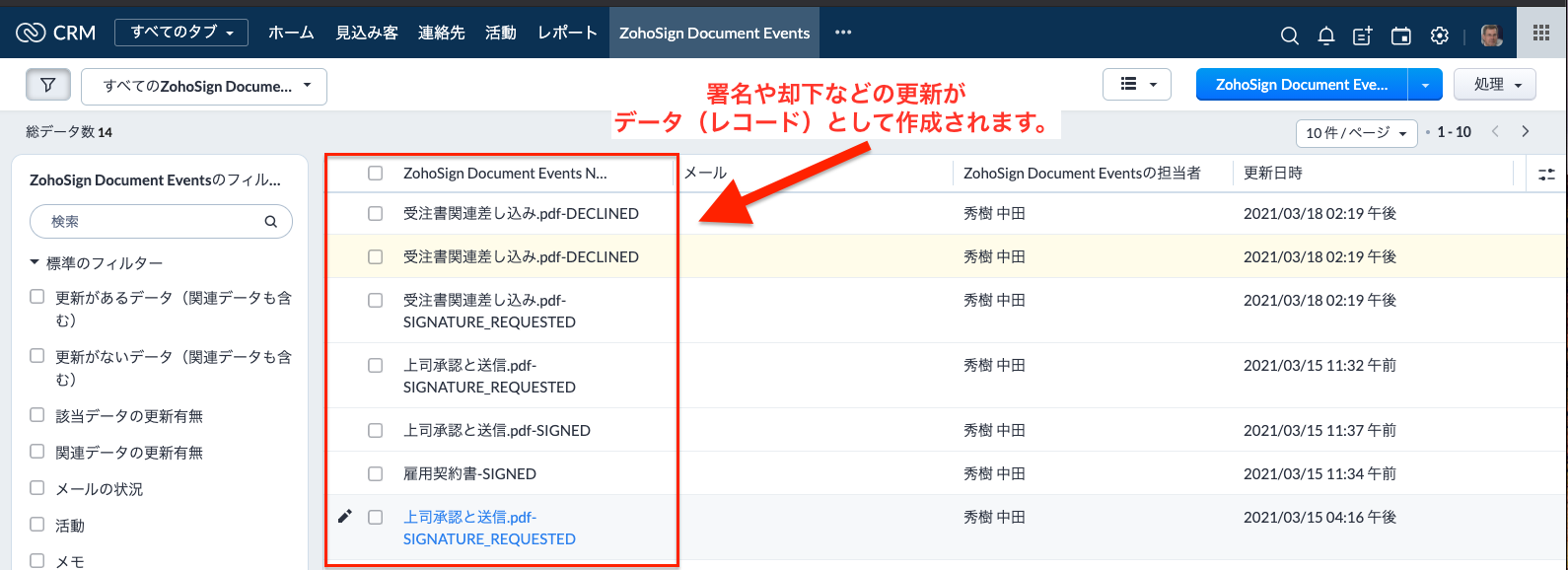Screen dimensions: 1568x570
Task: Open the すべてのタブ dropdown
Action: [181, 33]
